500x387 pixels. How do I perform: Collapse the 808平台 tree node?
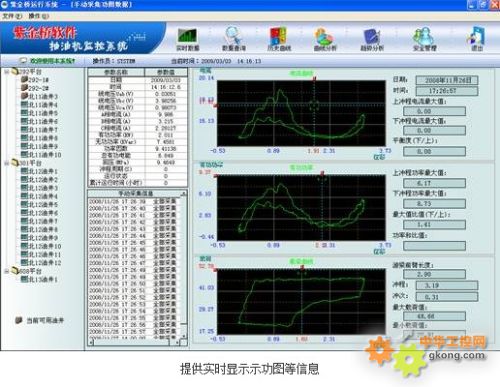[x=6, y=271]
